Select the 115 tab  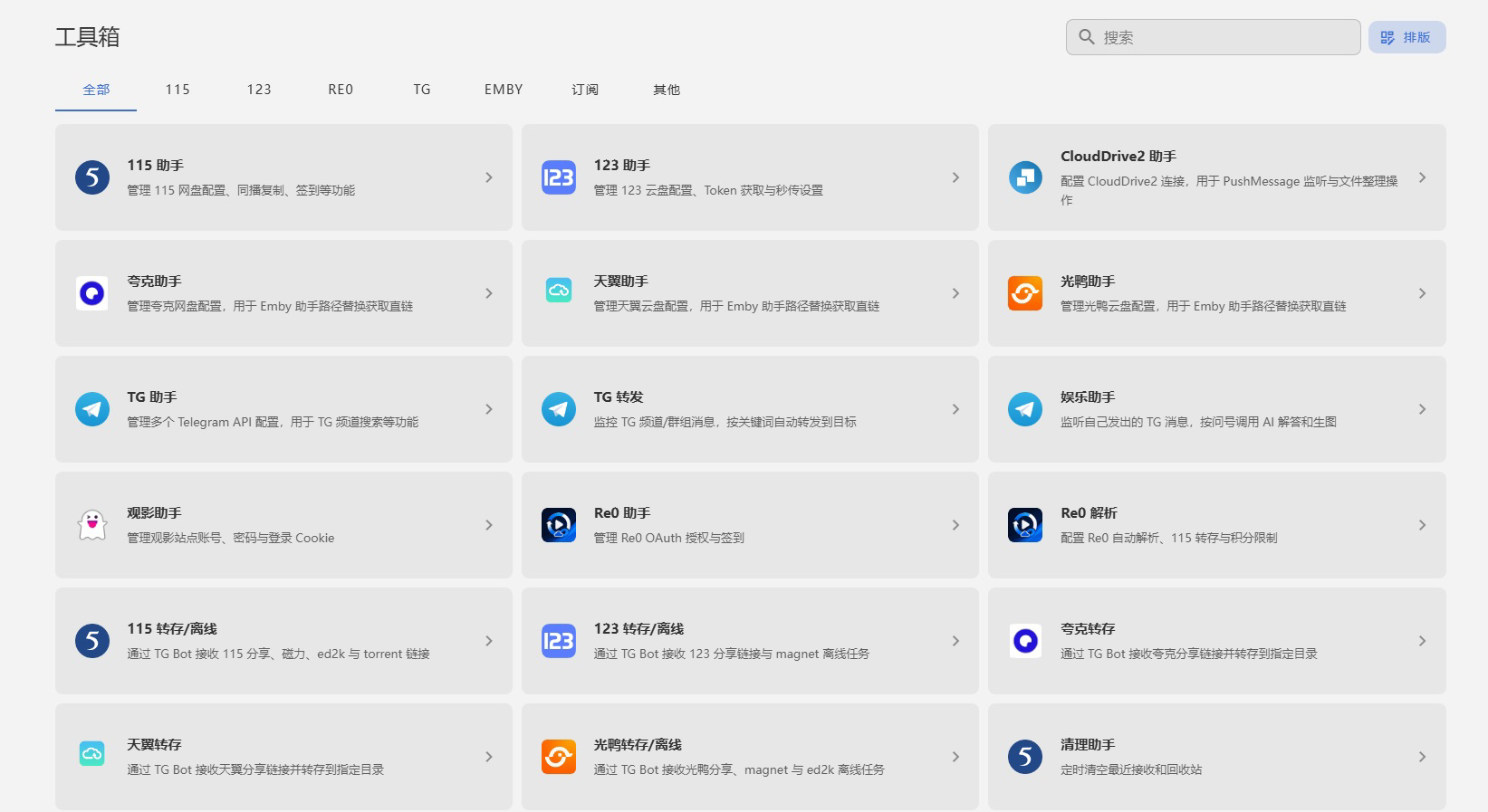(x=178, y=90)
